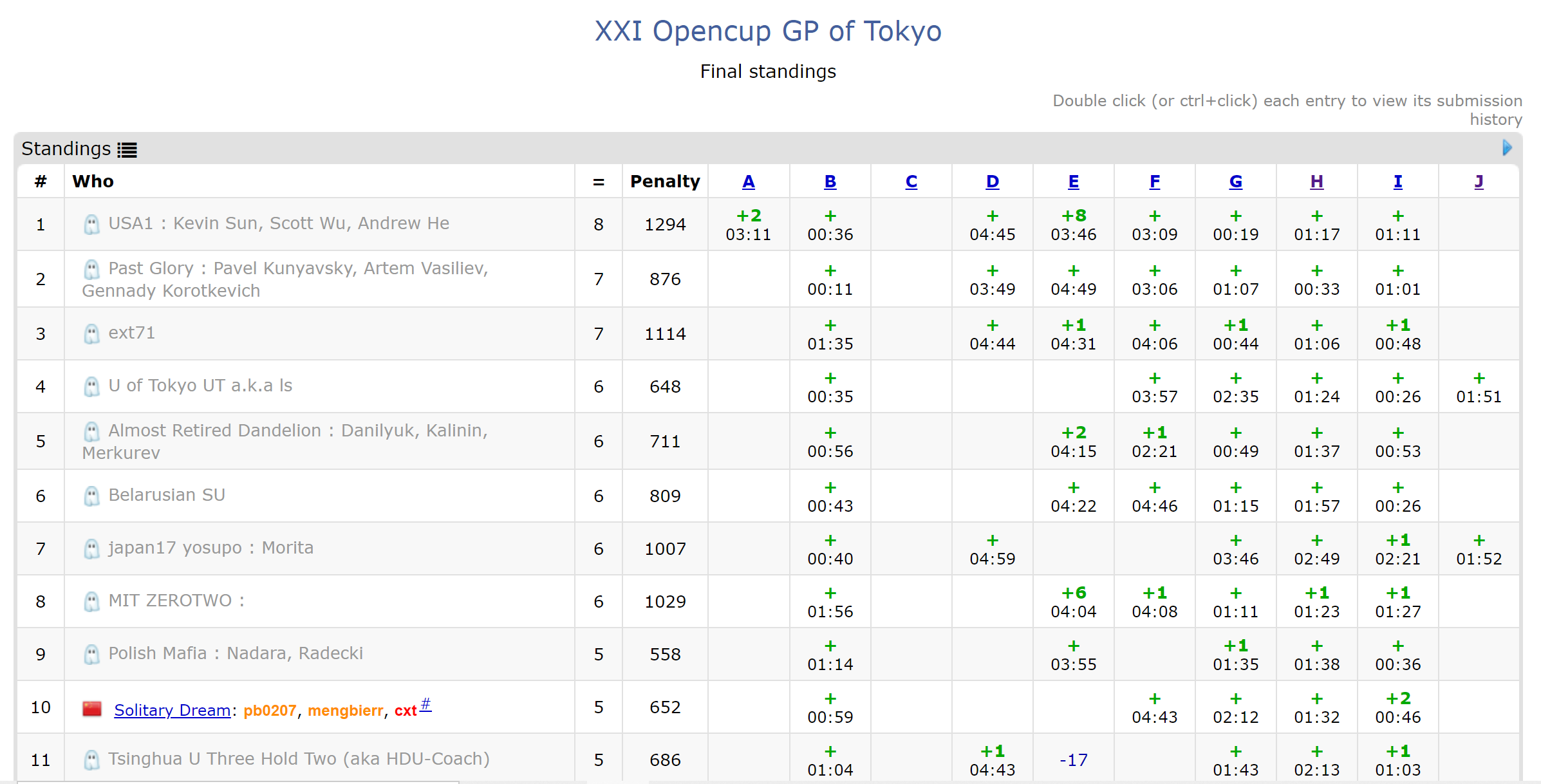The height and width of the screenshot is (784, 1541).
Task: Click the blue arrow at standings header right
Action: pyautogui.click(x=1507, y=148)
